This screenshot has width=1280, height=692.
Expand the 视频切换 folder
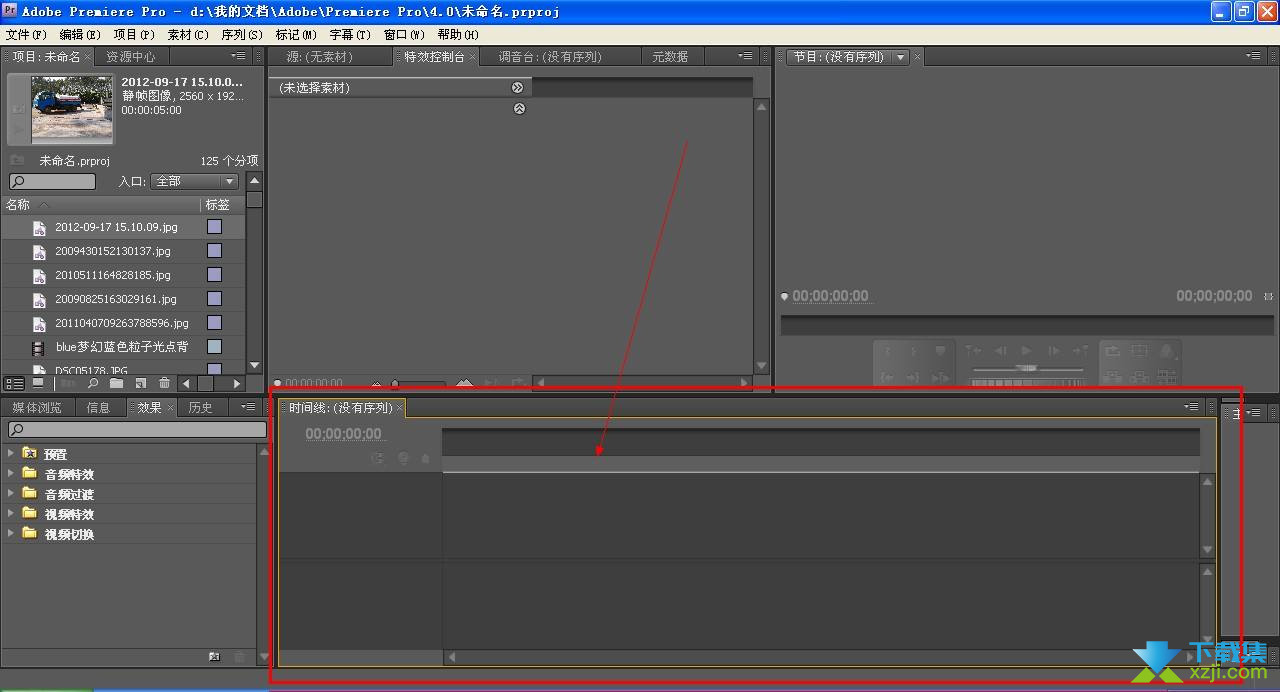point(11,533)
